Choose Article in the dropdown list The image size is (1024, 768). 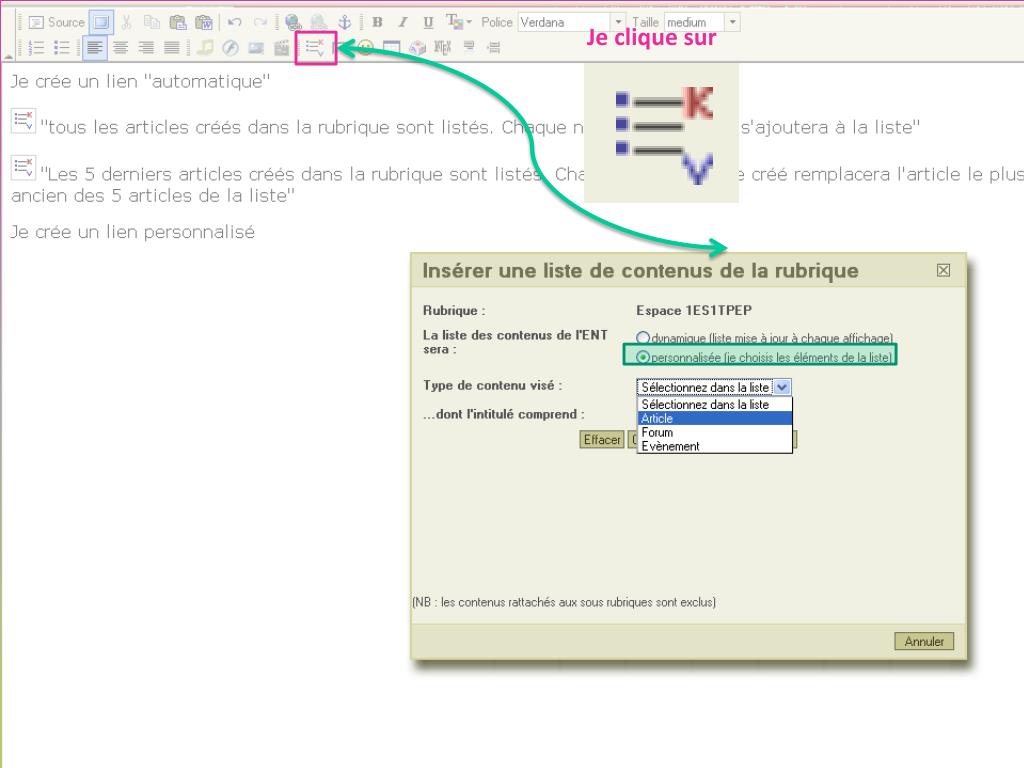pos(714,418)
